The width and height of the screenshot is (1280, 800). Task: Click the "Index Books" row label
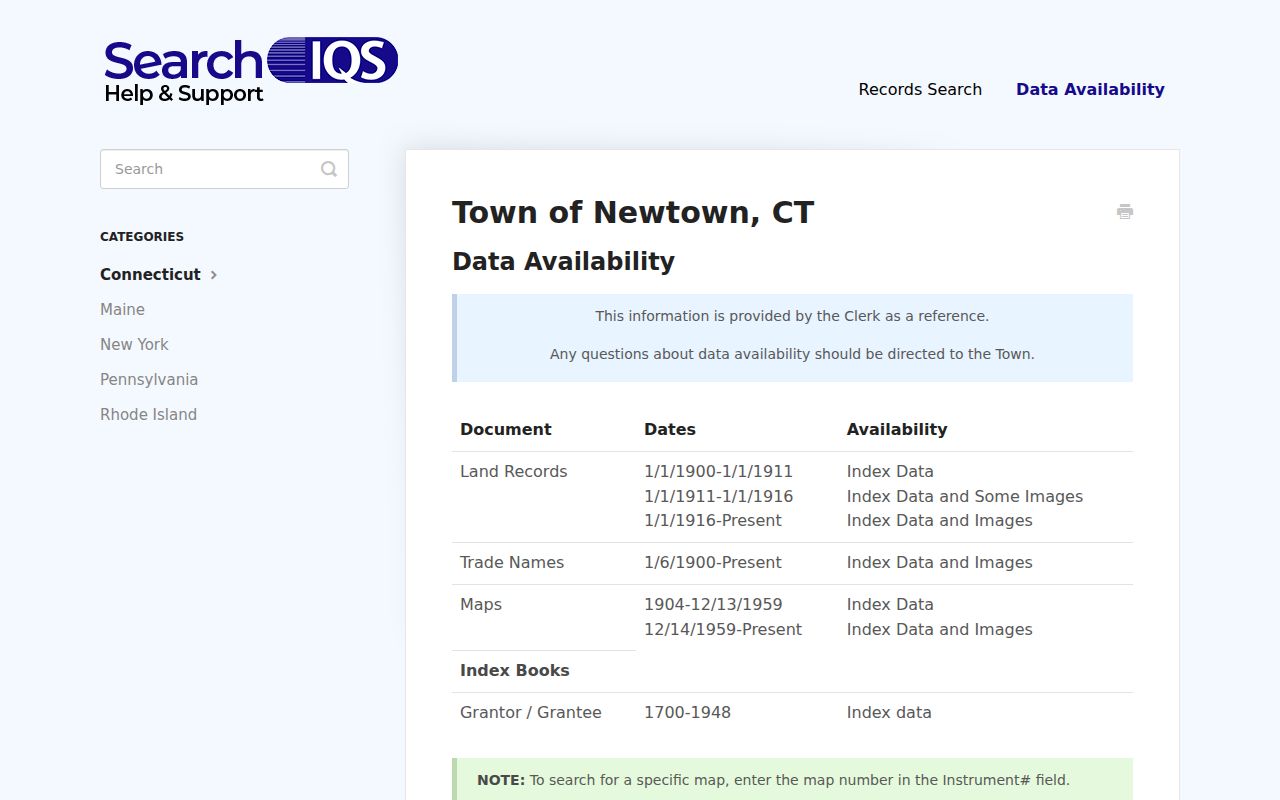pyautogui.click(x=514, y=670)
